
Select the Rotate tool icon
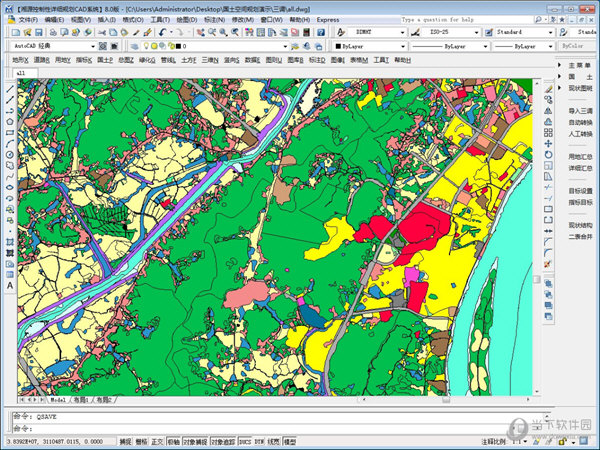click(548, 154)
